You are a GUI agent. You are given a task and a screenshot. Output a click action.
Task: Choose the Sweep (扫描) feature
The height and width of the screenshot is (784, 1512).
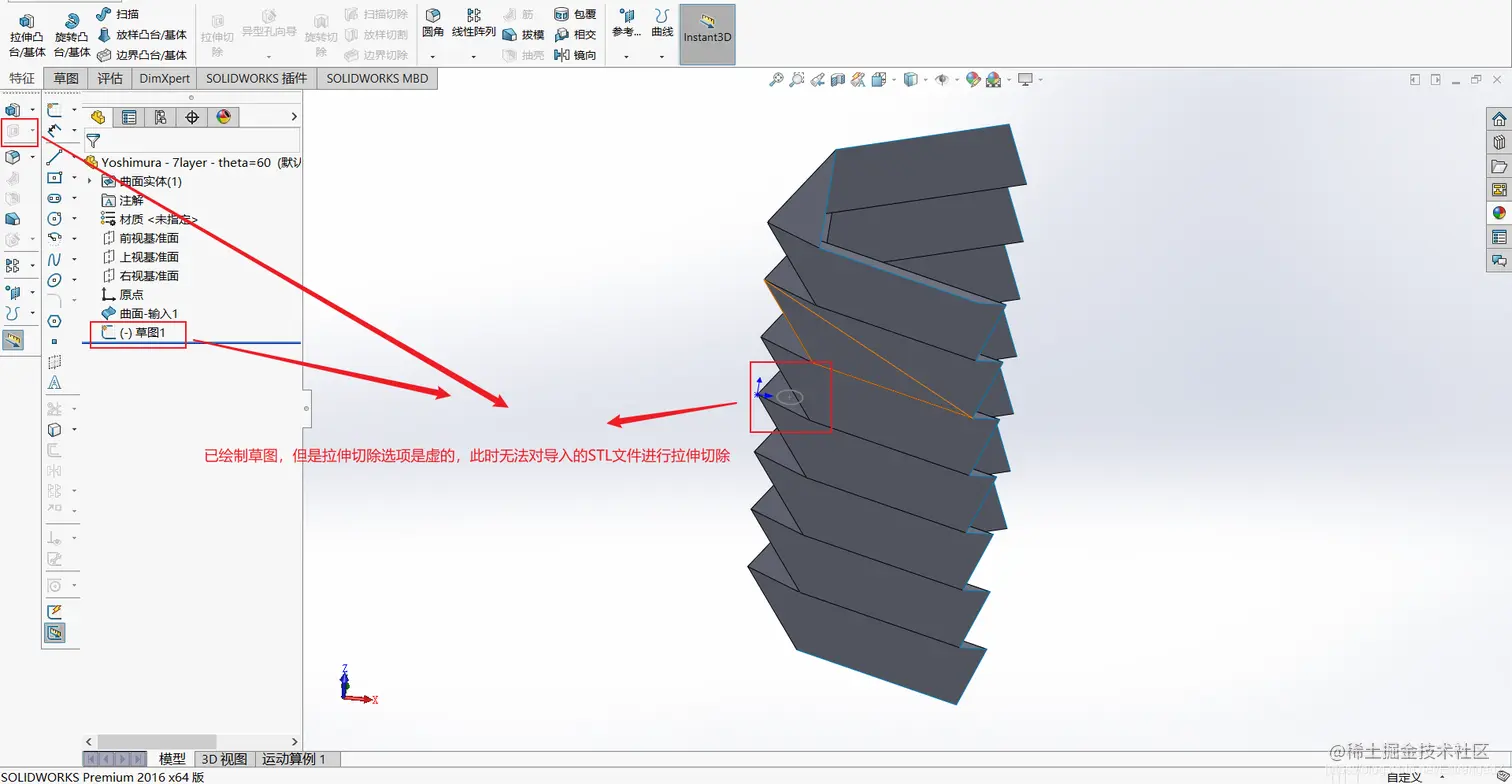point(118,14)
